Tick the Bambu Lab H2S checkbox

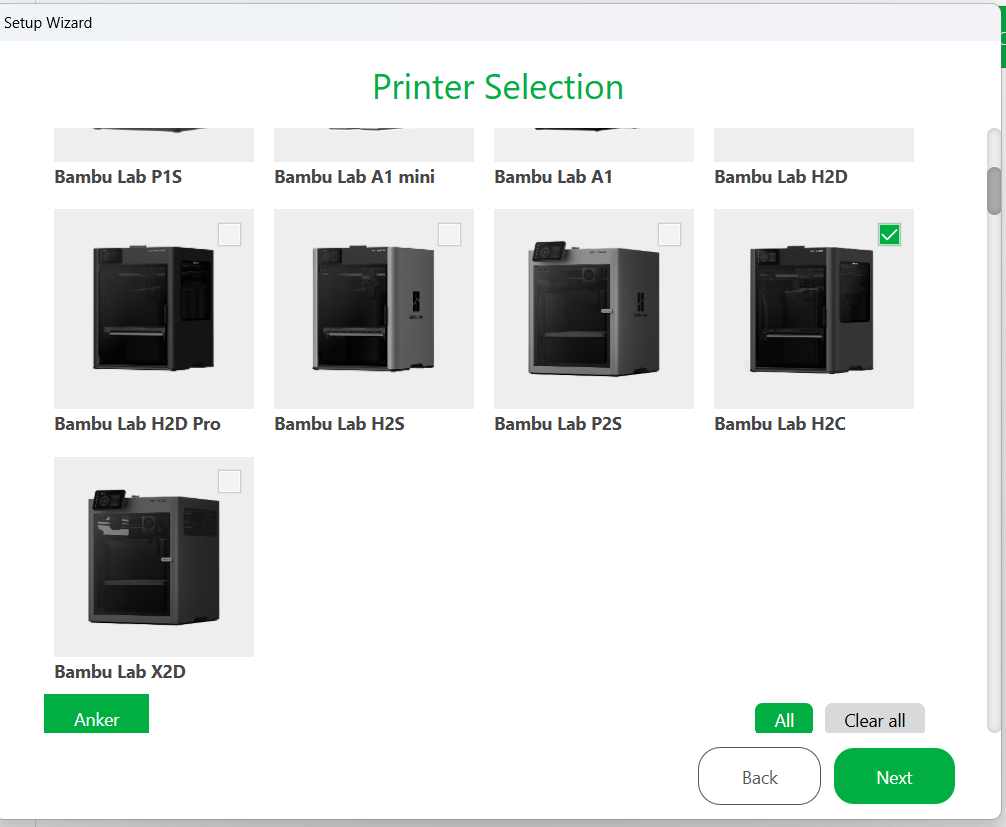(x=449, y=234)
